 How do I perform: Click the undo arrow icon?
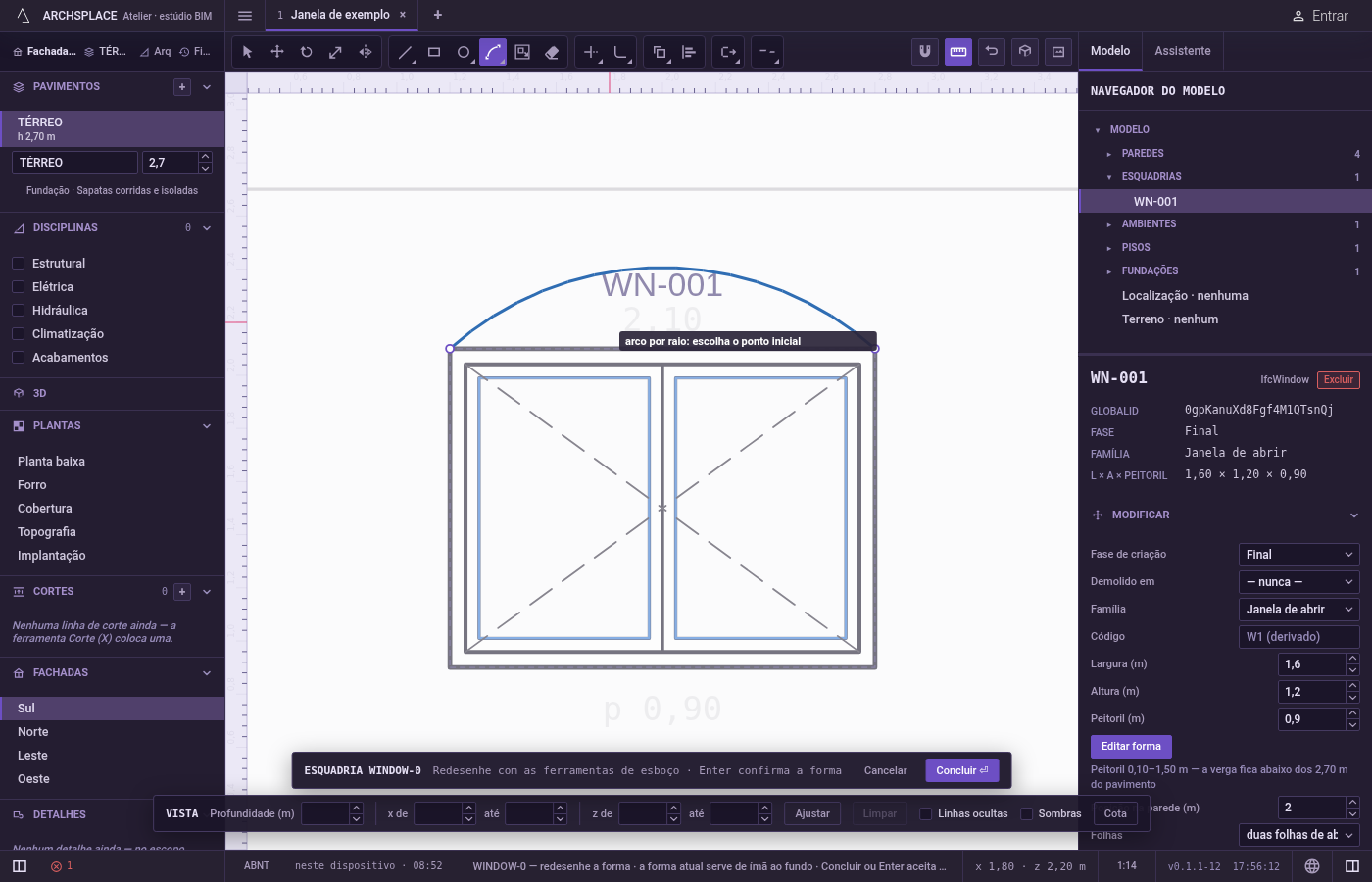(x=992, y=52)
